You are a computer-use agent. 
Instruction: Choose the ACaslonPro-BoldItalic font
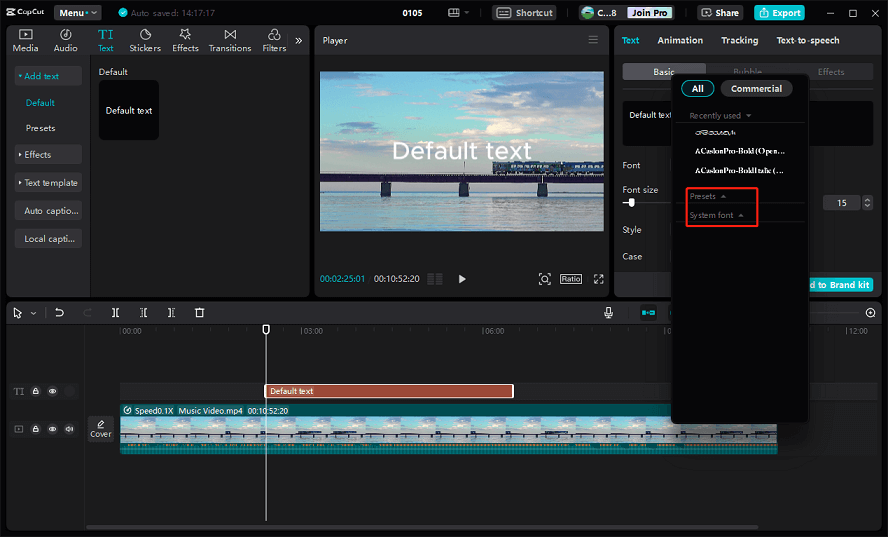(740, 171)
